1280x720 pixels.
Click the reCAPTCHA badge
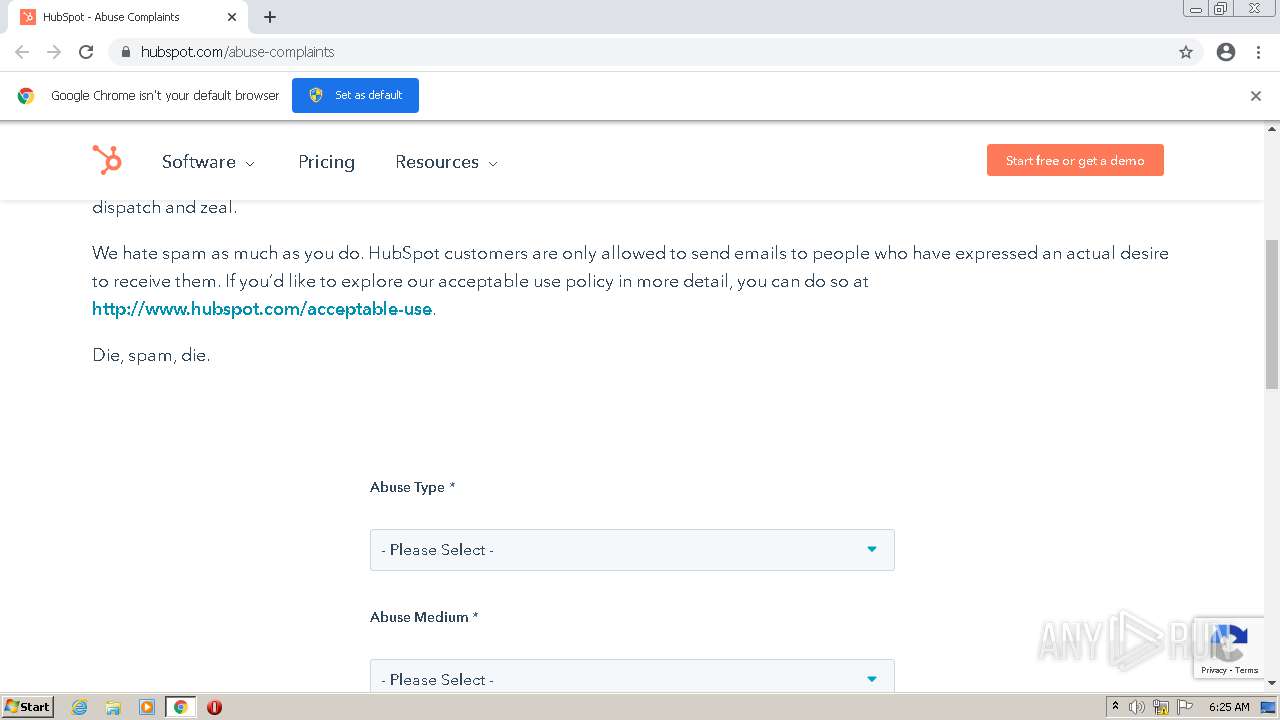pyautogui.click(x=1229, y=648)
